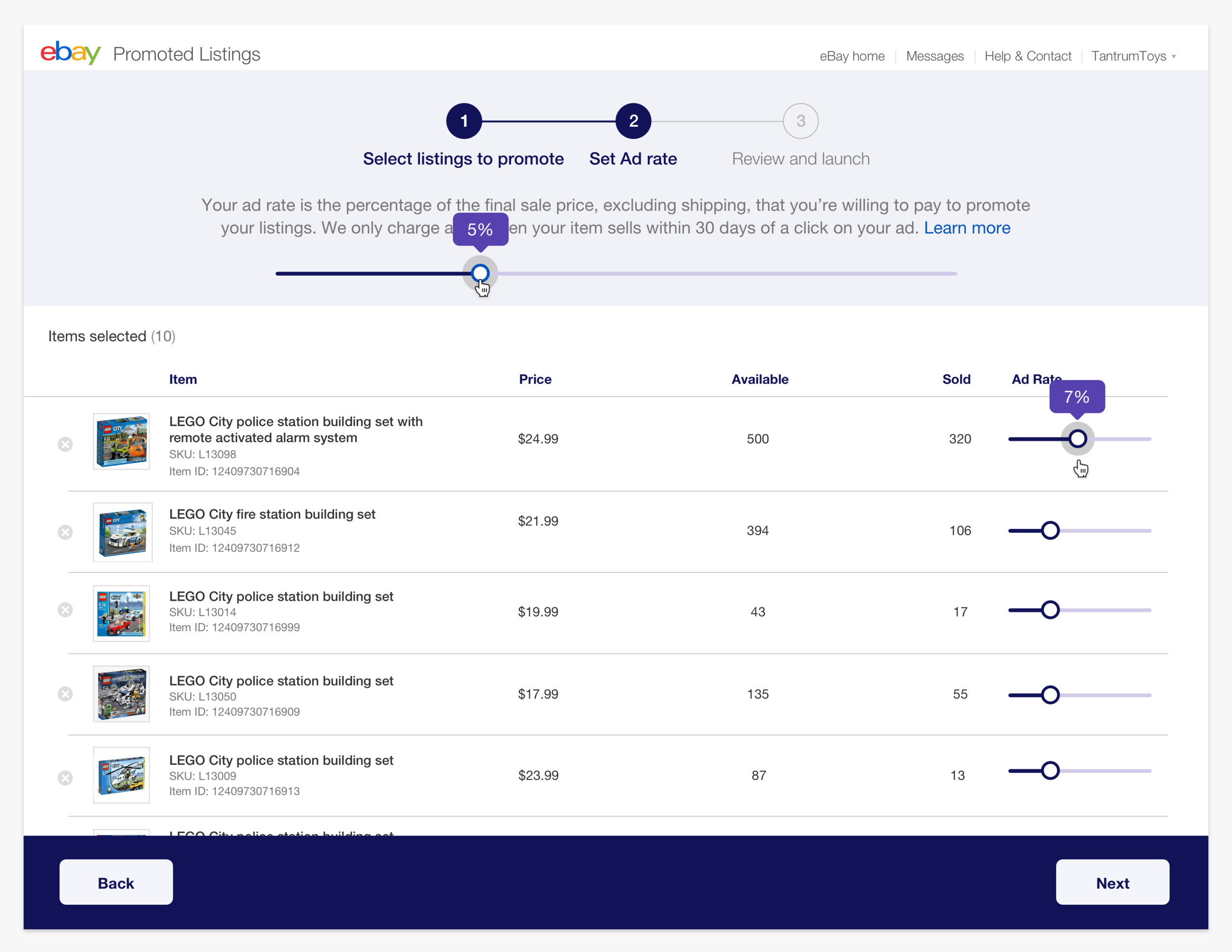The image size is (1232, 952).
Task: Open thumbnail of fire station building set
Action: click(122, 532)
